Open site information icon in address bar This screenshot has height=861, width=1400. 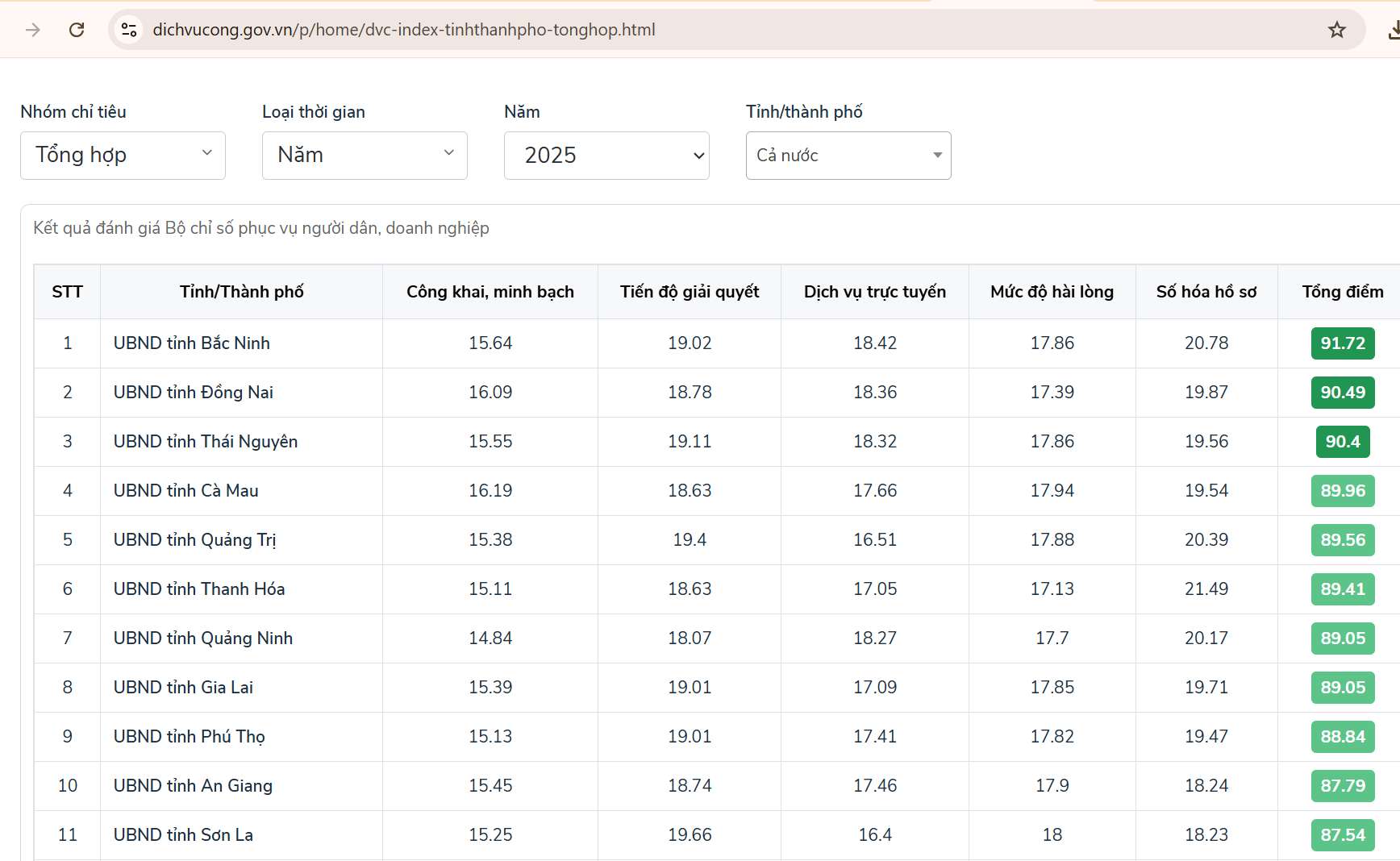click(x=129, y=30)
